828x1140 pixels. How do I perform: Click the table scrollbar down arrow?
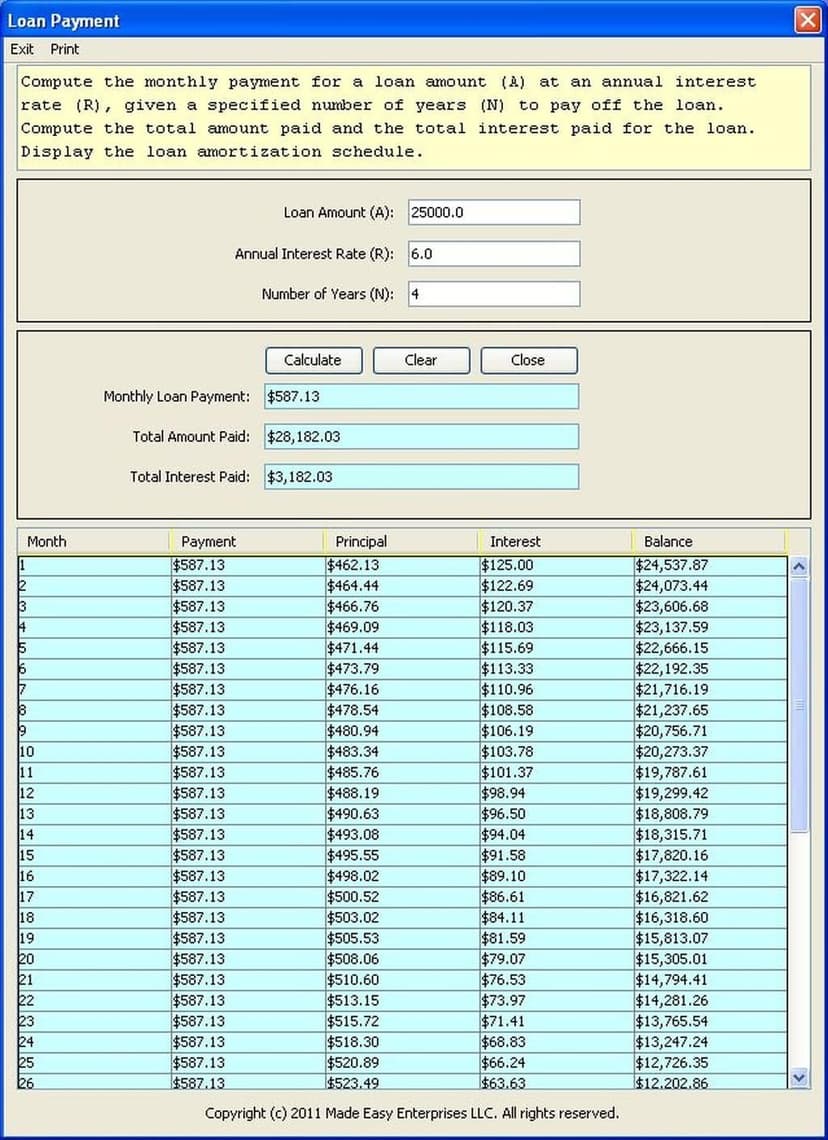[799, 1078]
